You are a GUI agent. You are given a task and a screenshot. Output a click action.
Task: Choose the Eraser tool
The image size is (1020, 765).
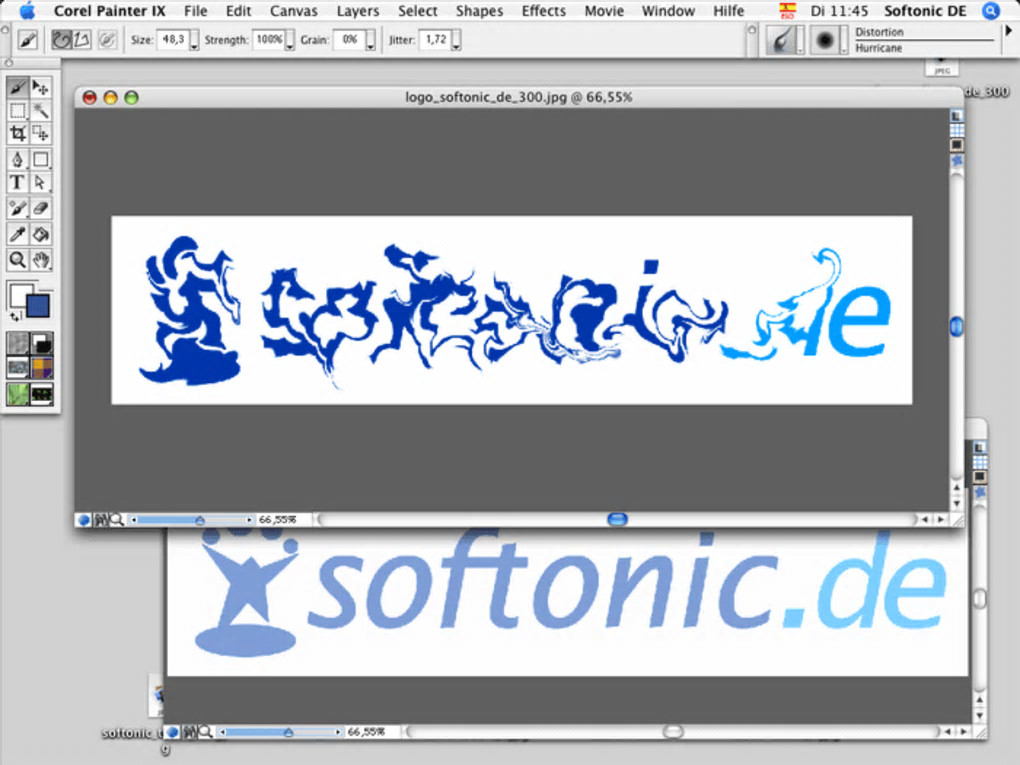pos(41,209)
